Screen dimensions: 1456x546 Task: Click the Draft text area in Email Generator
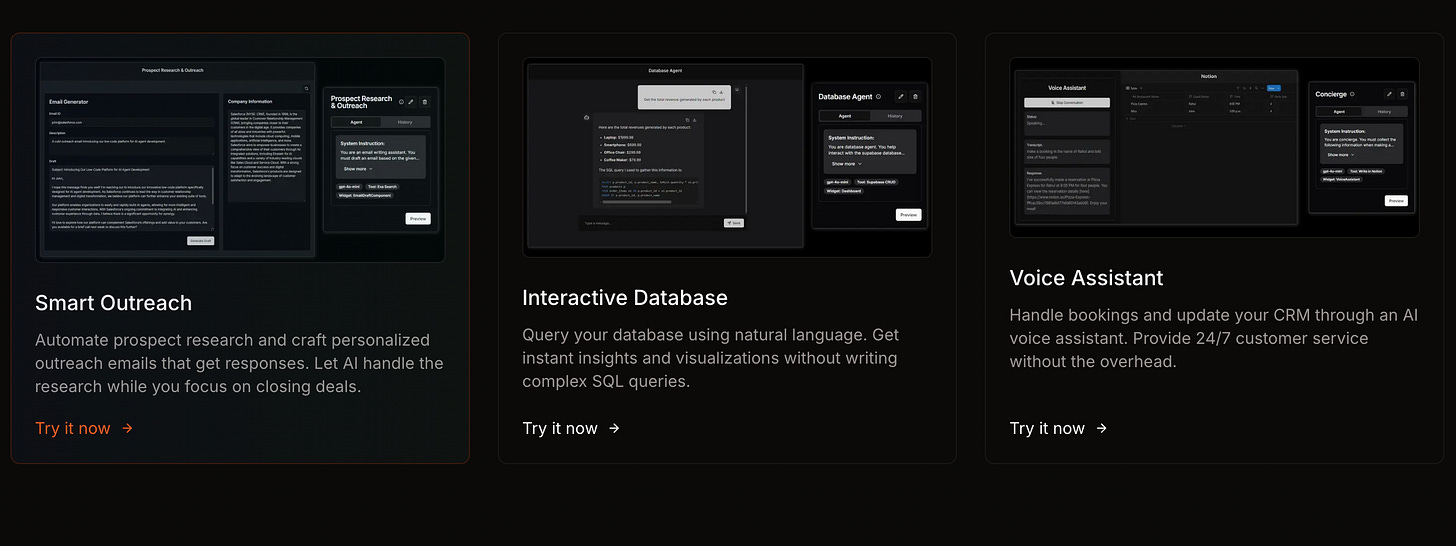pyautogui.click(x=132, y=198)
